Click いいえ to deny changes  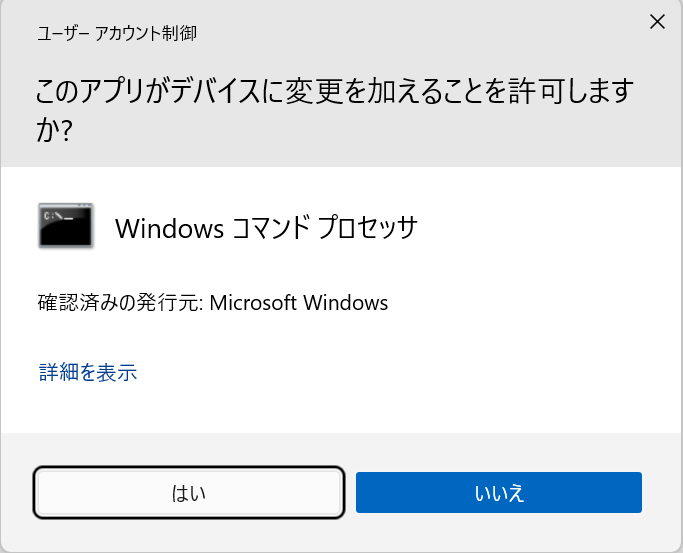(x=498, y=492)
